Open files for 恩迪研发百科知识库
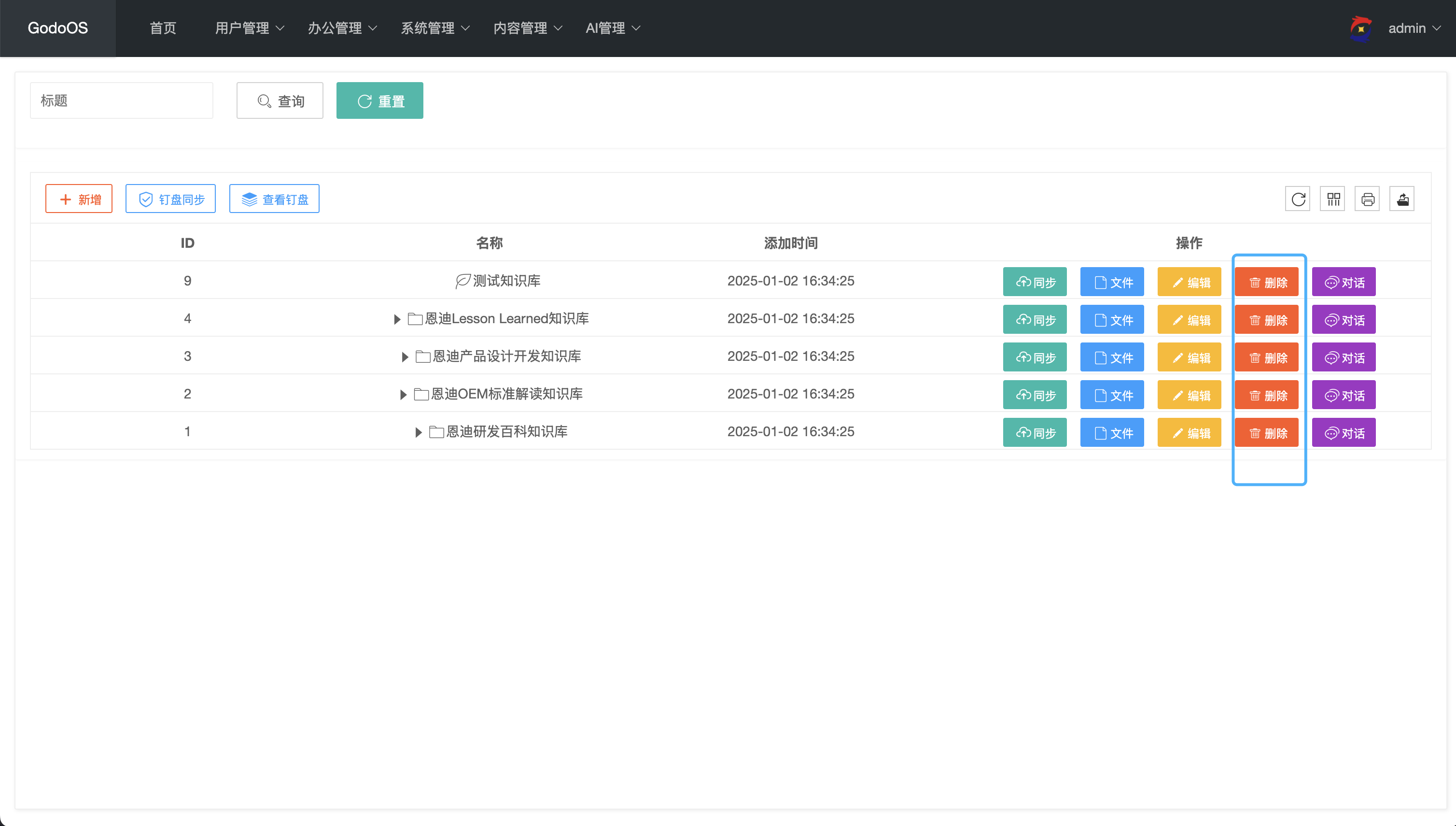Image resolution: width=1456 pixels, height=826 pixels. [x=1112, y=433]
